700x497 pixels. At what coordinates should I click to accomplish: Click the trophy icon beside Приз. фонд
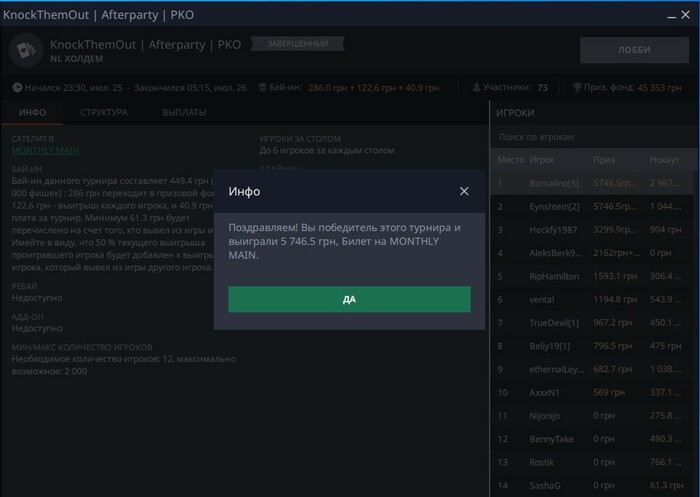tap(577, 87)
